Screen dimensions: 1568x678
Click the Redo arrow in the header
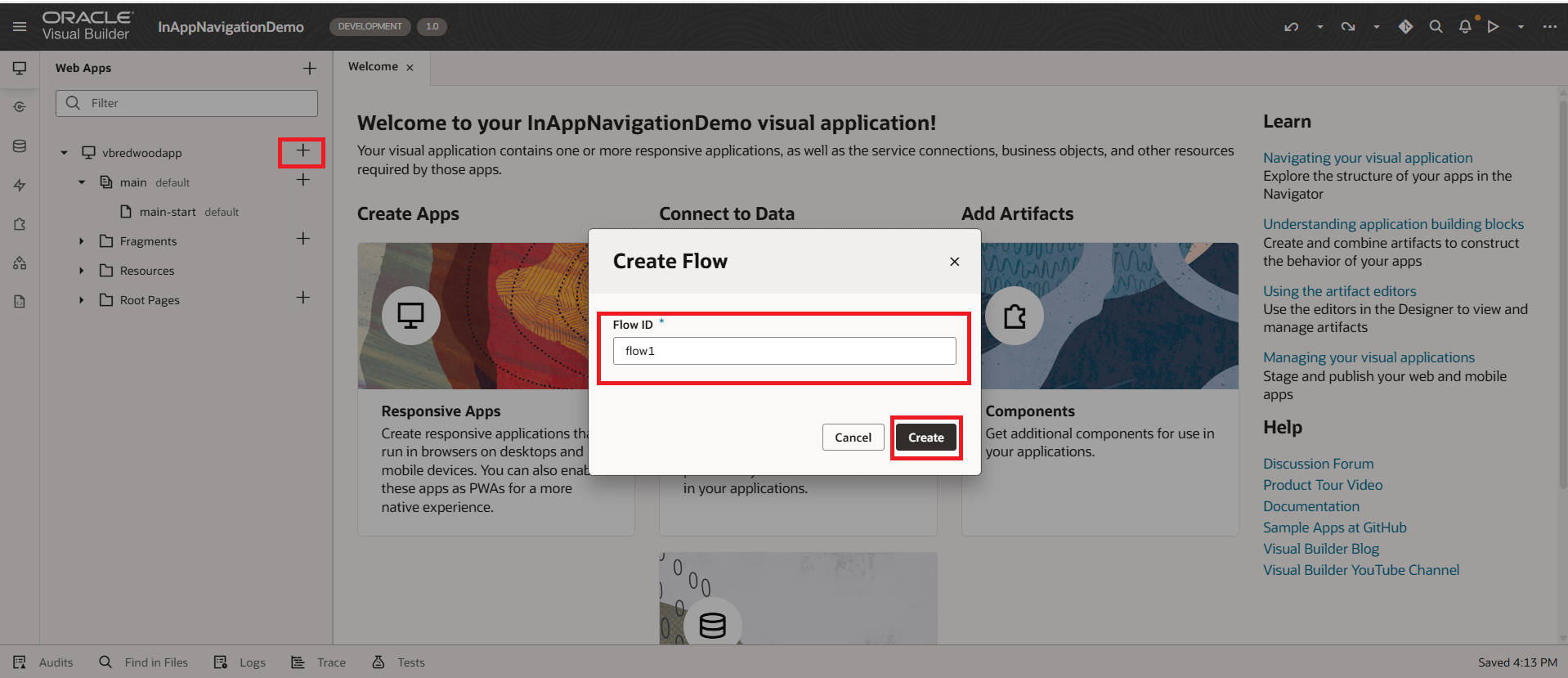pos(1348,27)
